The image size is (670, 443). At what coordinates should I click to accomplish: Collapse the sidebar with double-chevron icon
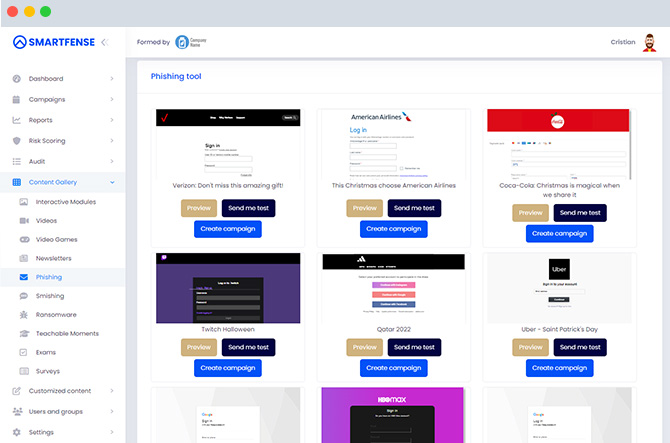click(105, 42)
